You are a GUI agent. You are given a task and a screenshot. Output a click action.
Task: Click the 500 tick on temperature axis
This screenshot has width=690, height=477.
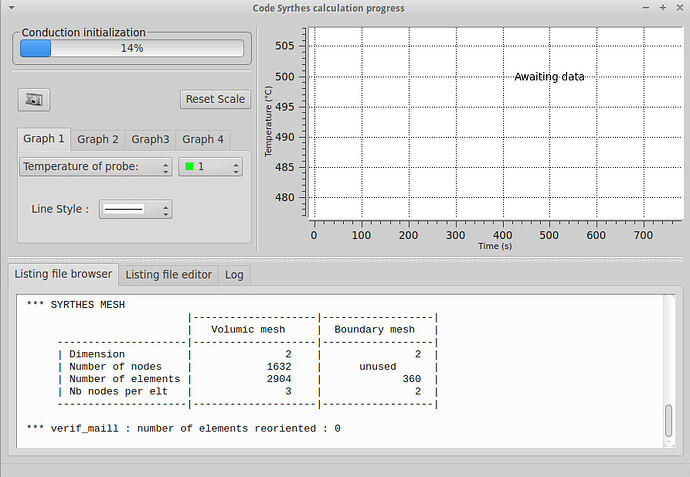285,77
